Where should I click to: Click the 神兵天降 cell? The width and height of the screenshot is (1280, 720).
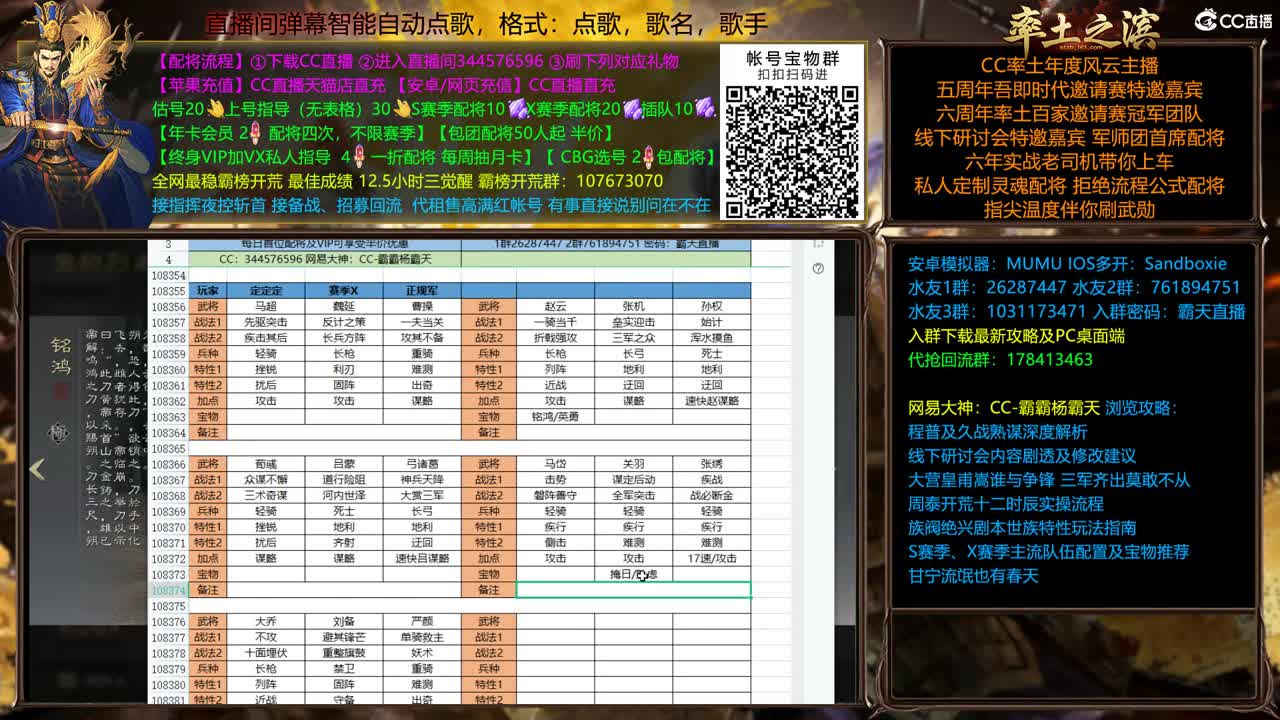point(422,480)
